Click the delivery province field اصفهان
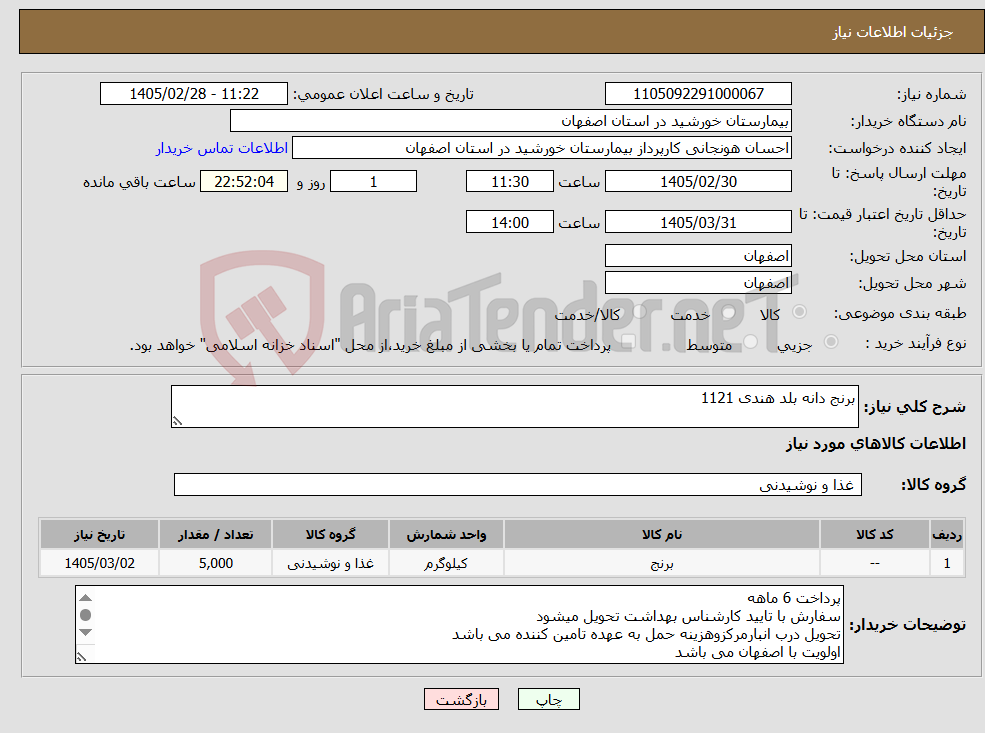985x733 pixels. (698, 256)
